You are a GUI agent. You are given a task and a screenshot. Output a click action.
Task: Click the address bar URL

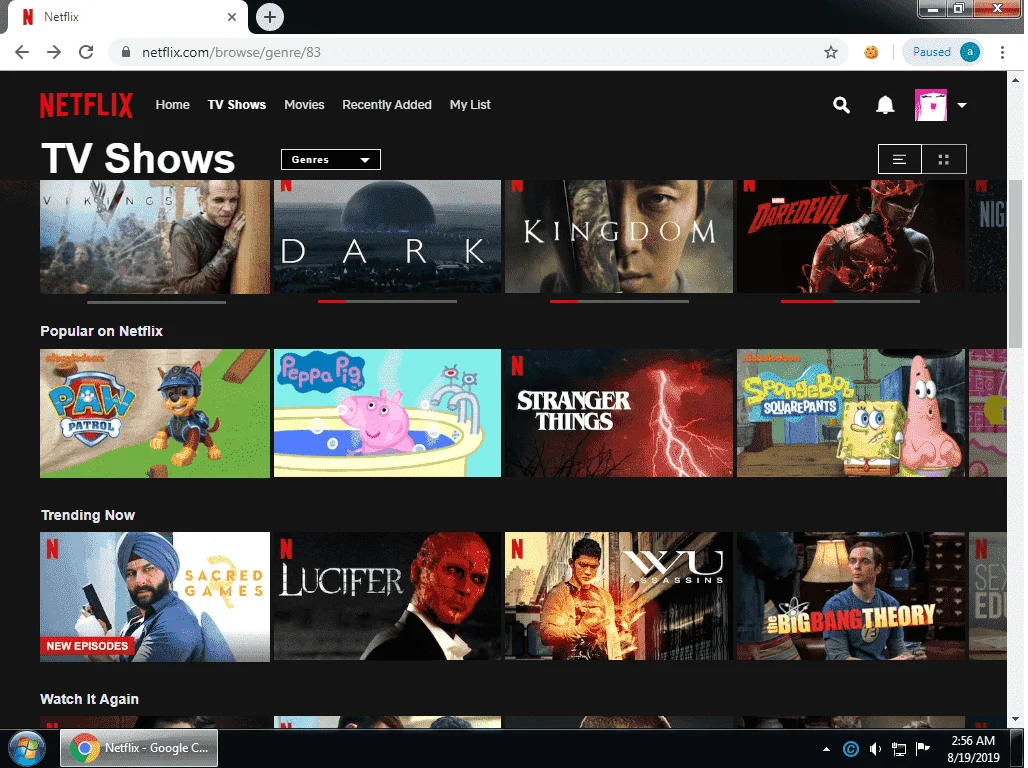(231, 52)
